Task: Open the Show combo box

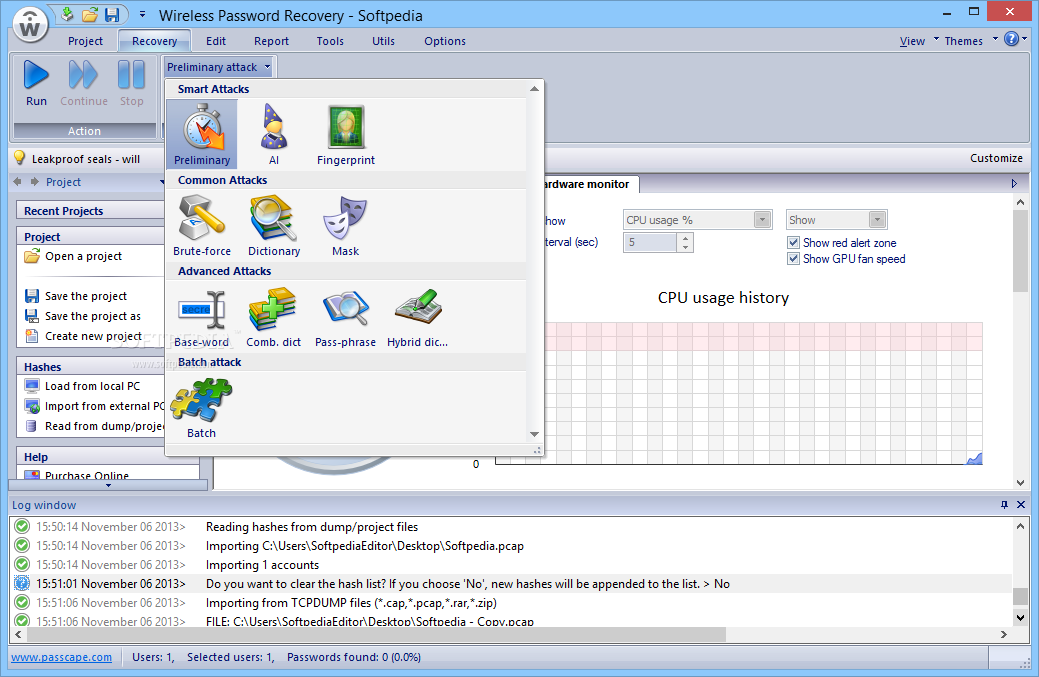Action: click(x=837, y=220)
